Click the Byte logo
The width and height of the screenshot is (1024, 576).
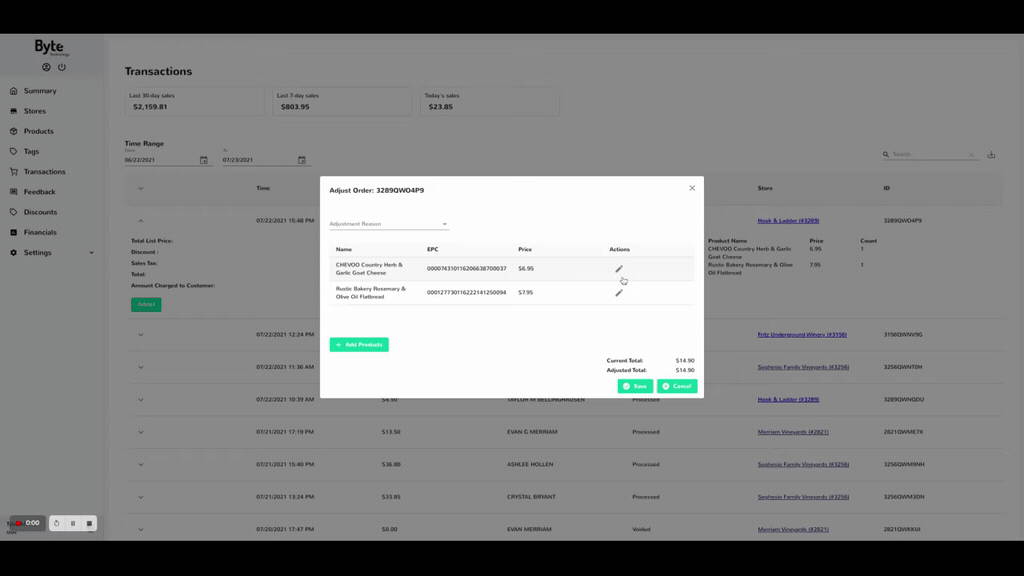click(50, 47)
